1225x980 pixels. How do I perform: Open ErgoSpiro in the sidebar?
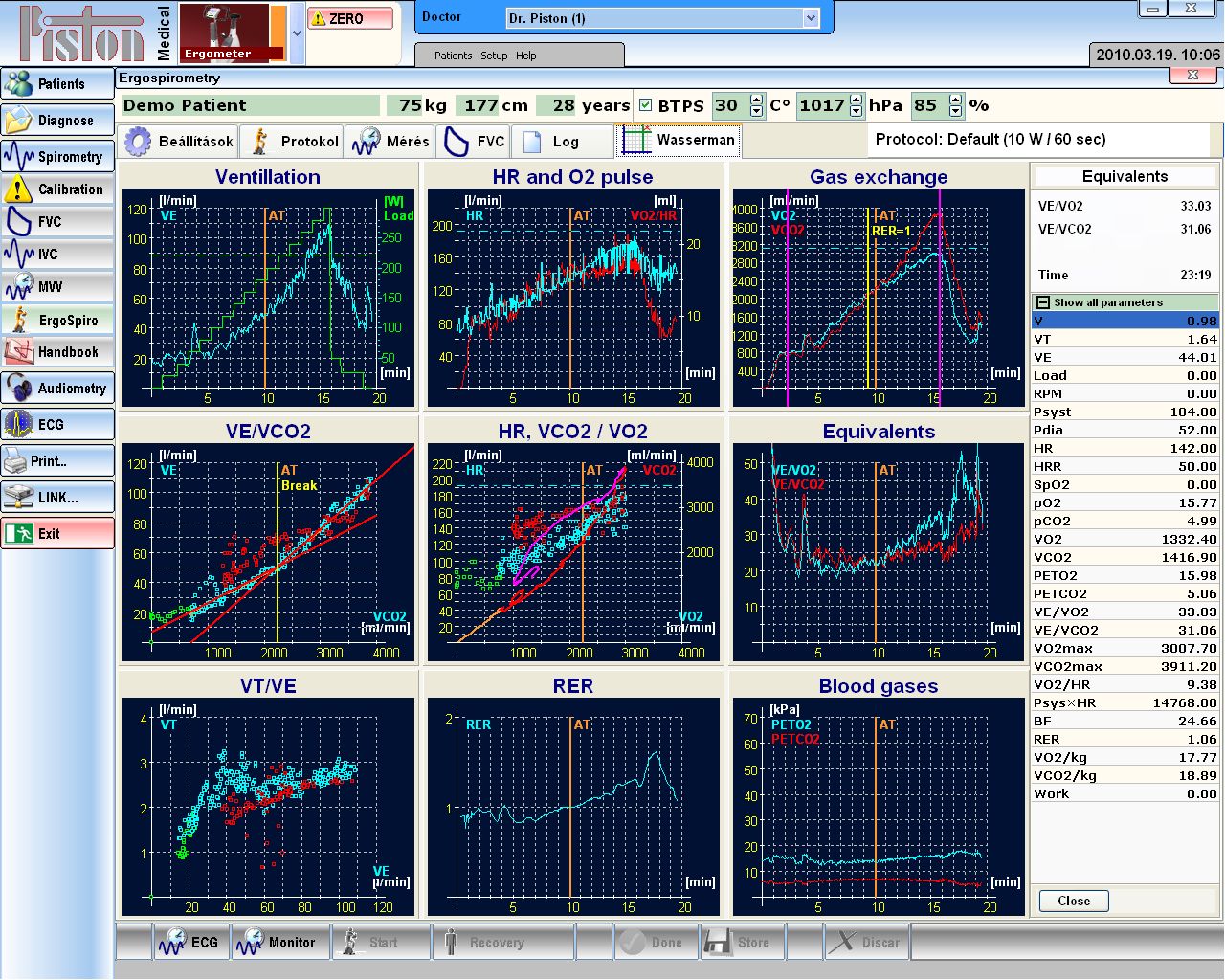tap(57, 320)
